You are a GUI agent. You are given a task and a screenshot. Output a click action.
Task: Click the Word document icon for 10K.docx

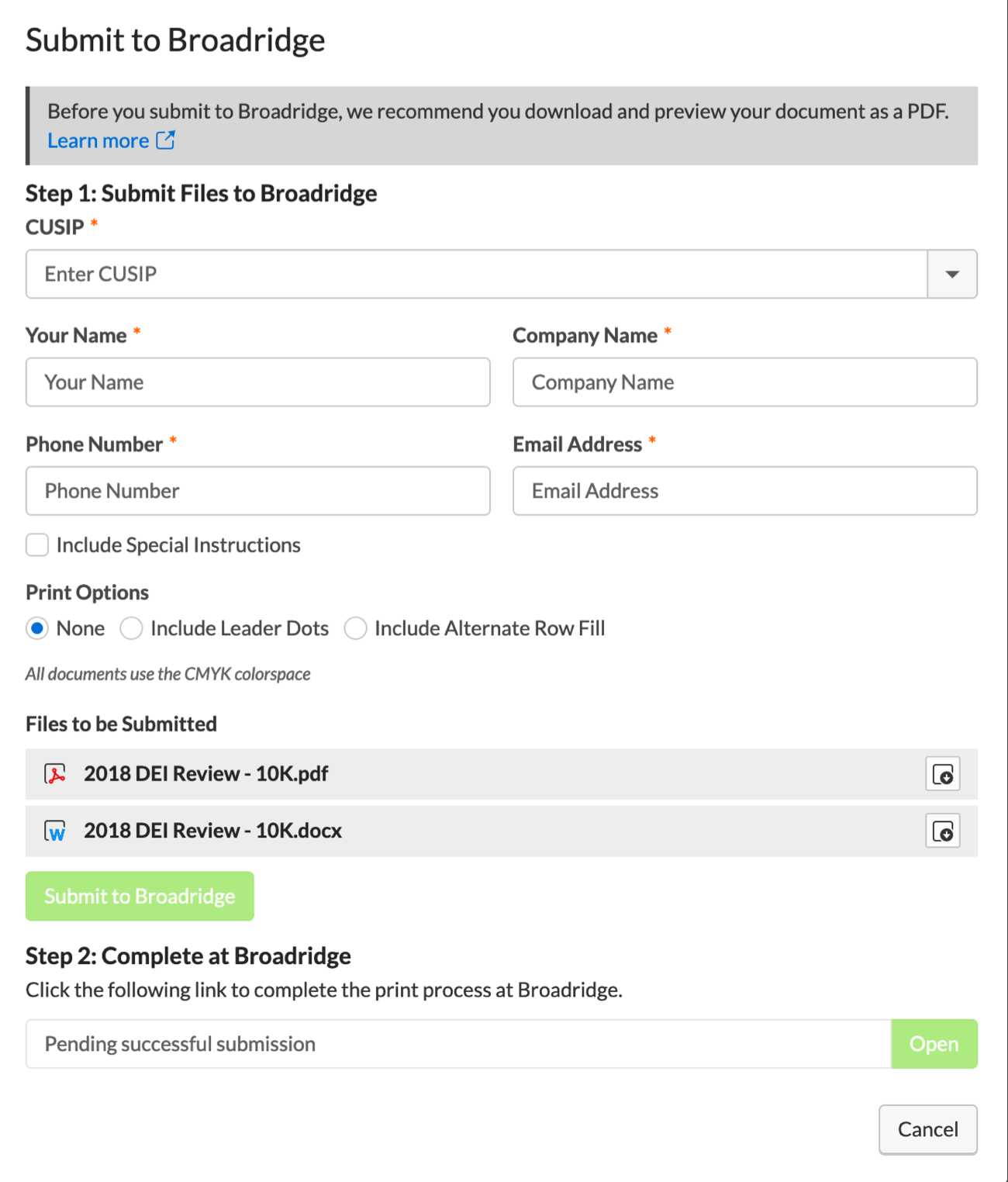pos(55,831)
